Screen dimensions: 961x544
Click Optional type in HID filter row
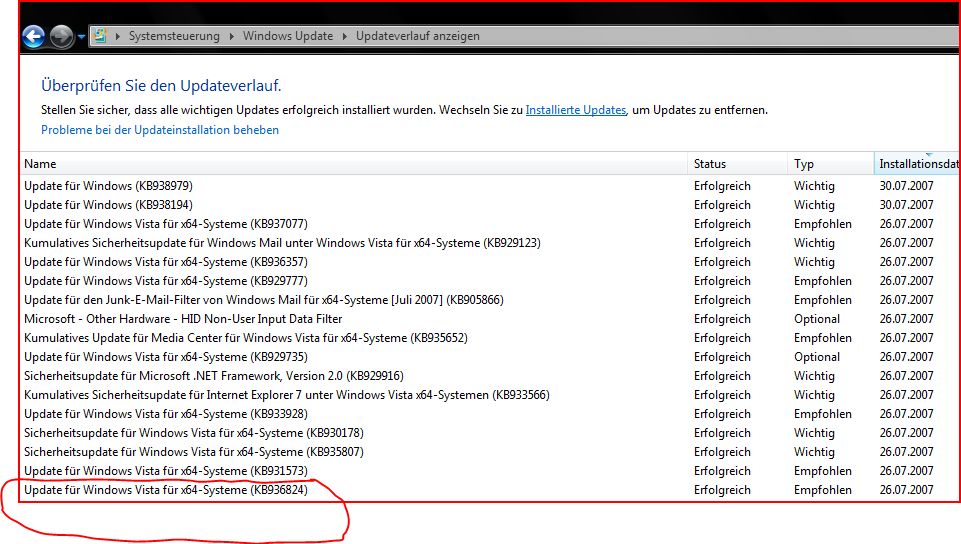(816, 319)
